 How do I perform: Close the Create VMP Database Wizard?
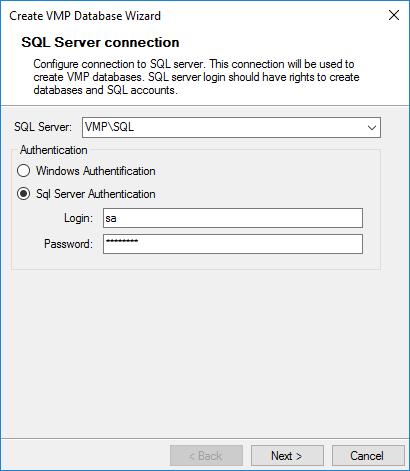394,15
